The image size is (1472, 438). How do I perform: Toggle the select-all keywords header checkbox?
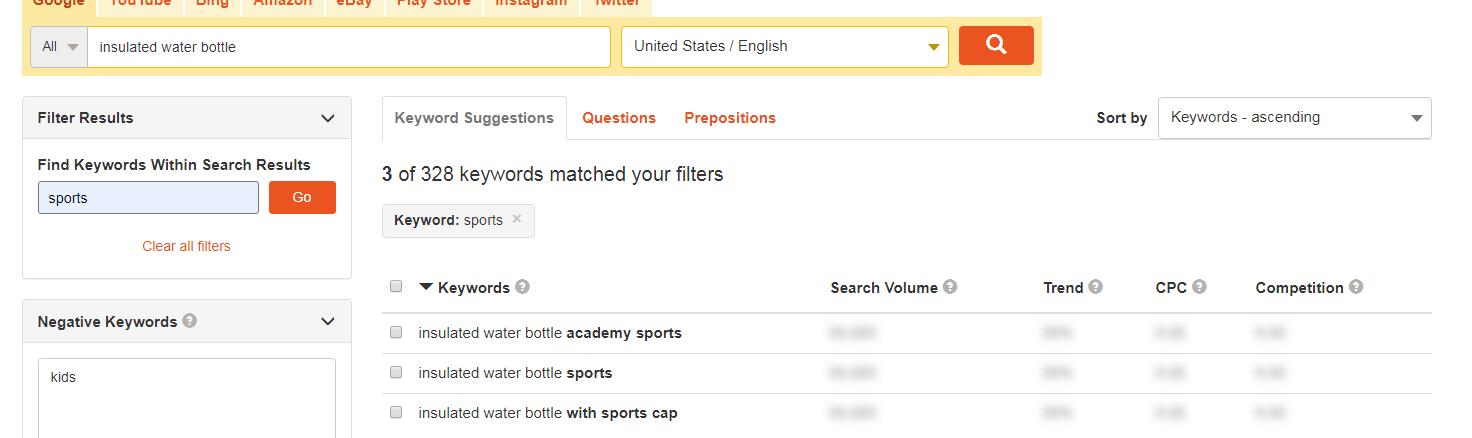point(396,286)
